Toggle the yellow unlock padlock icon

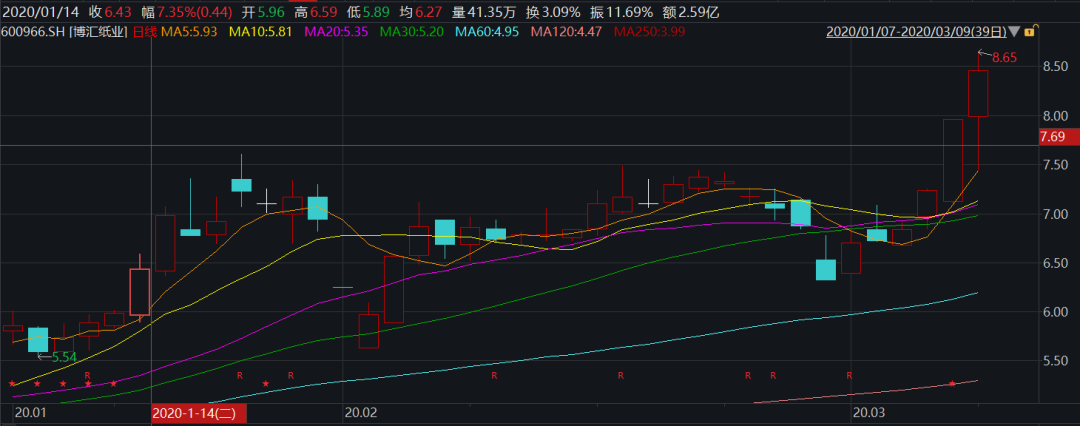pos(1030,31)
